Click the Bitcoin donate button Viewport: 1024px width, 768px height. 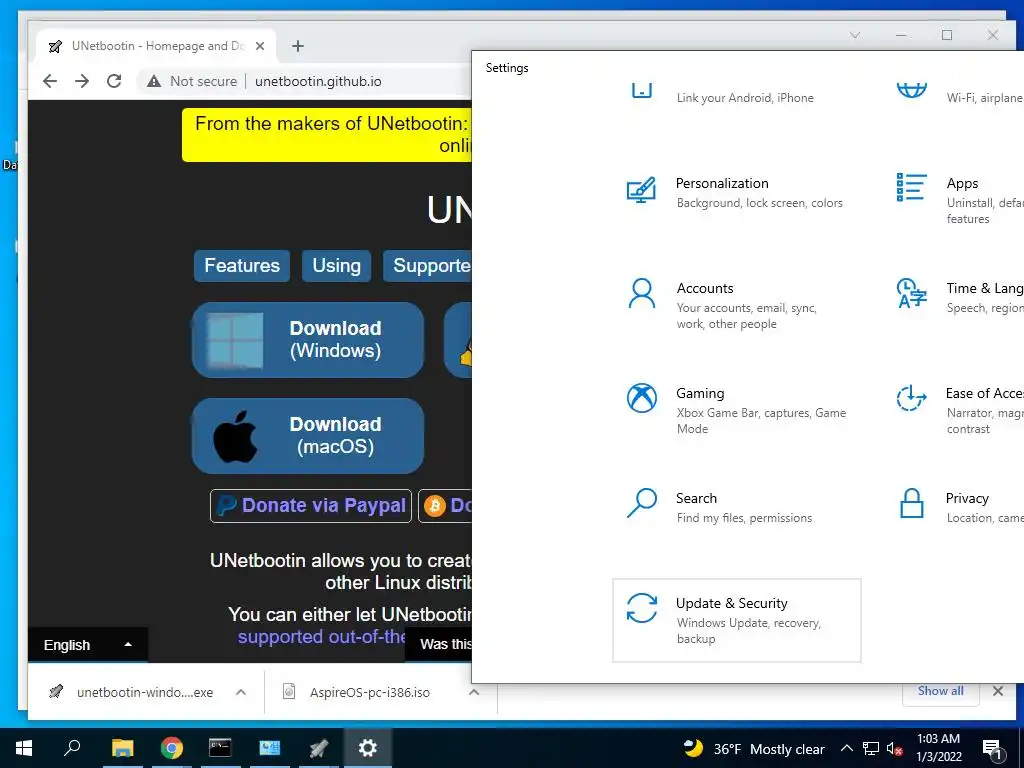[x=445, y=505]
